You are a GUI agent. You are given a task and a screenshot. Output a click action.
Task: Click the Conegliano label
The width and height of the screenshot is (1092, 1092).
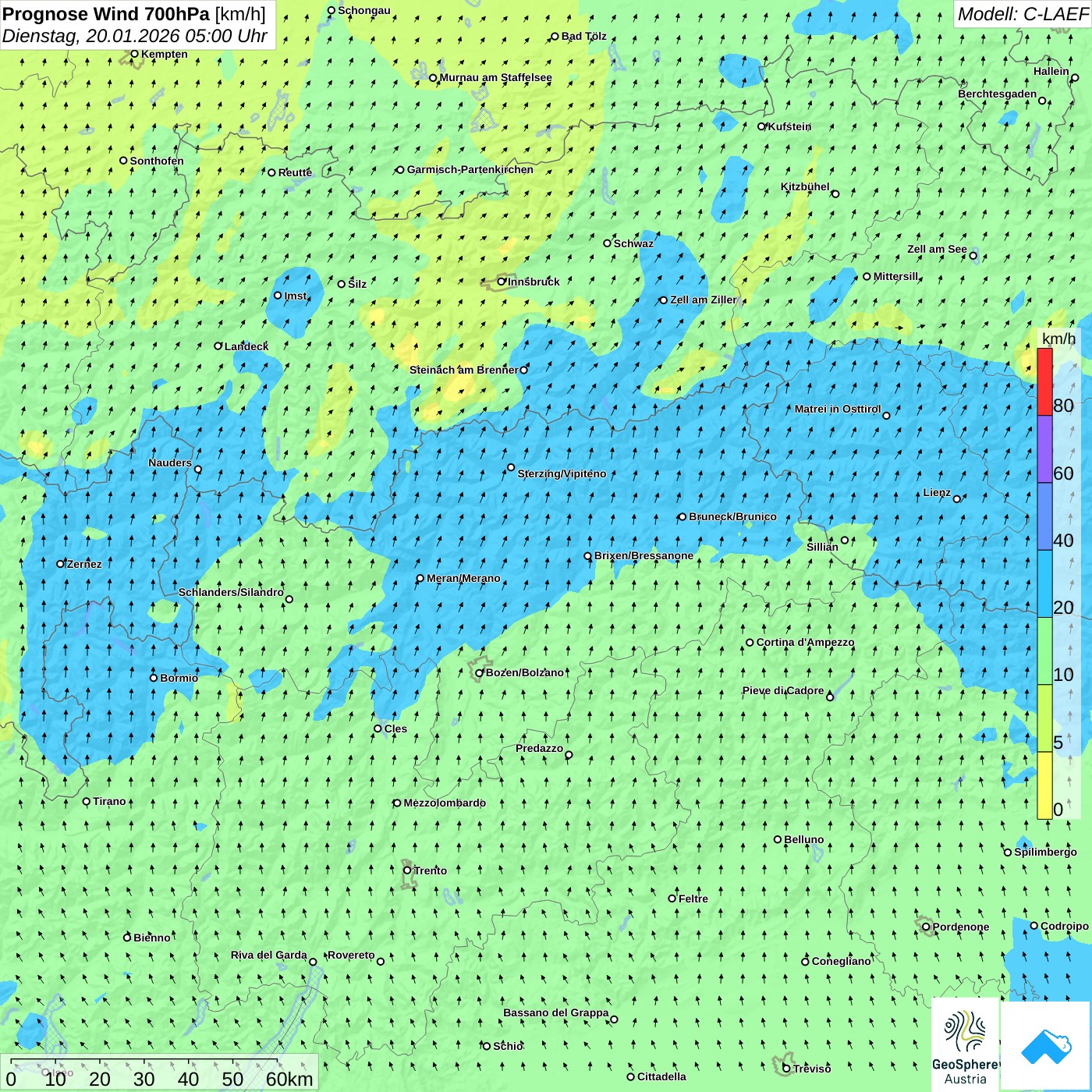pyautogui.click(x=841, y=961)
